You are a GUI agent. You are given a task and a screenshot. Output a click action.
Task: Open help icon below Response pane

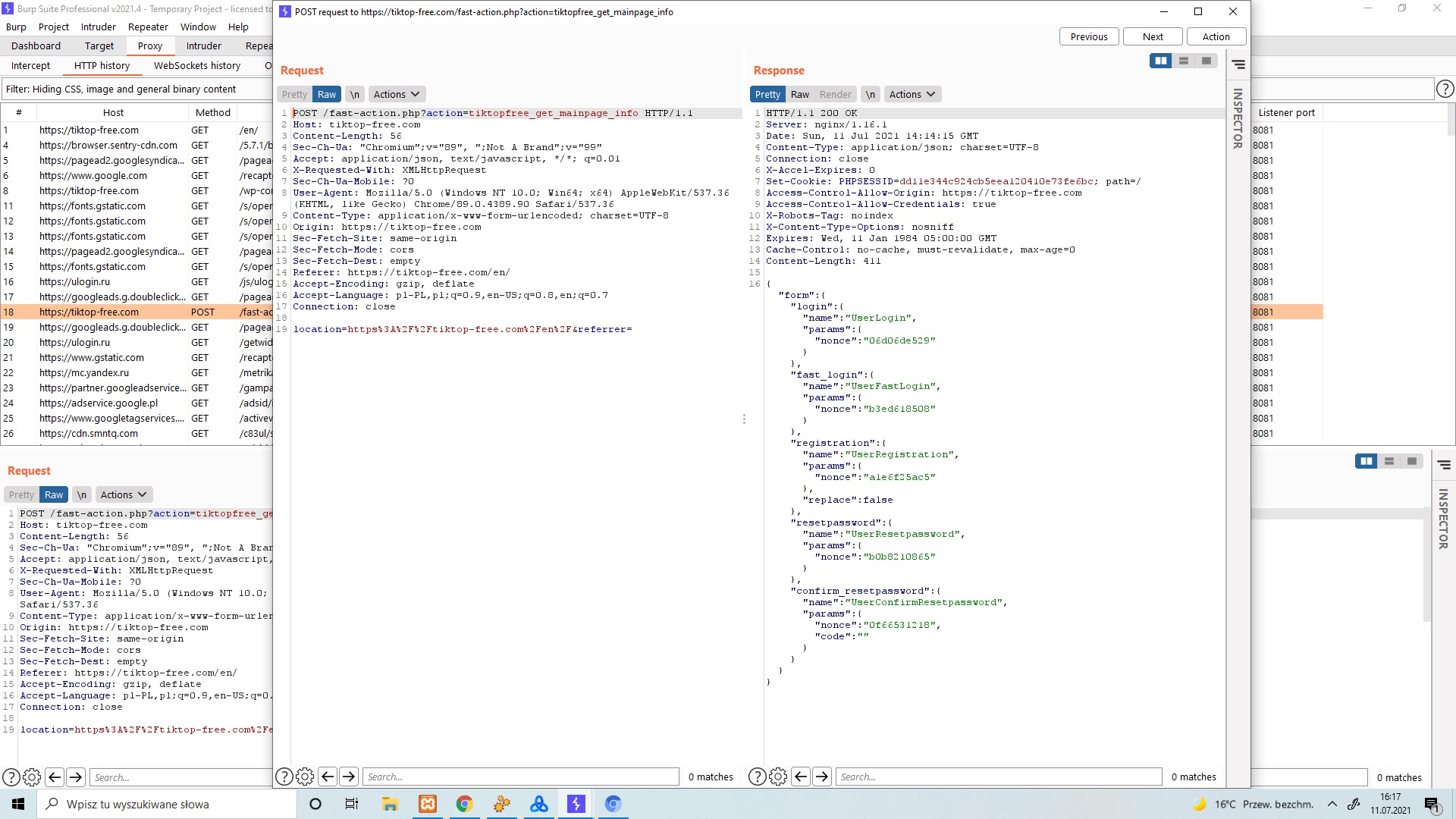(757, 777)
